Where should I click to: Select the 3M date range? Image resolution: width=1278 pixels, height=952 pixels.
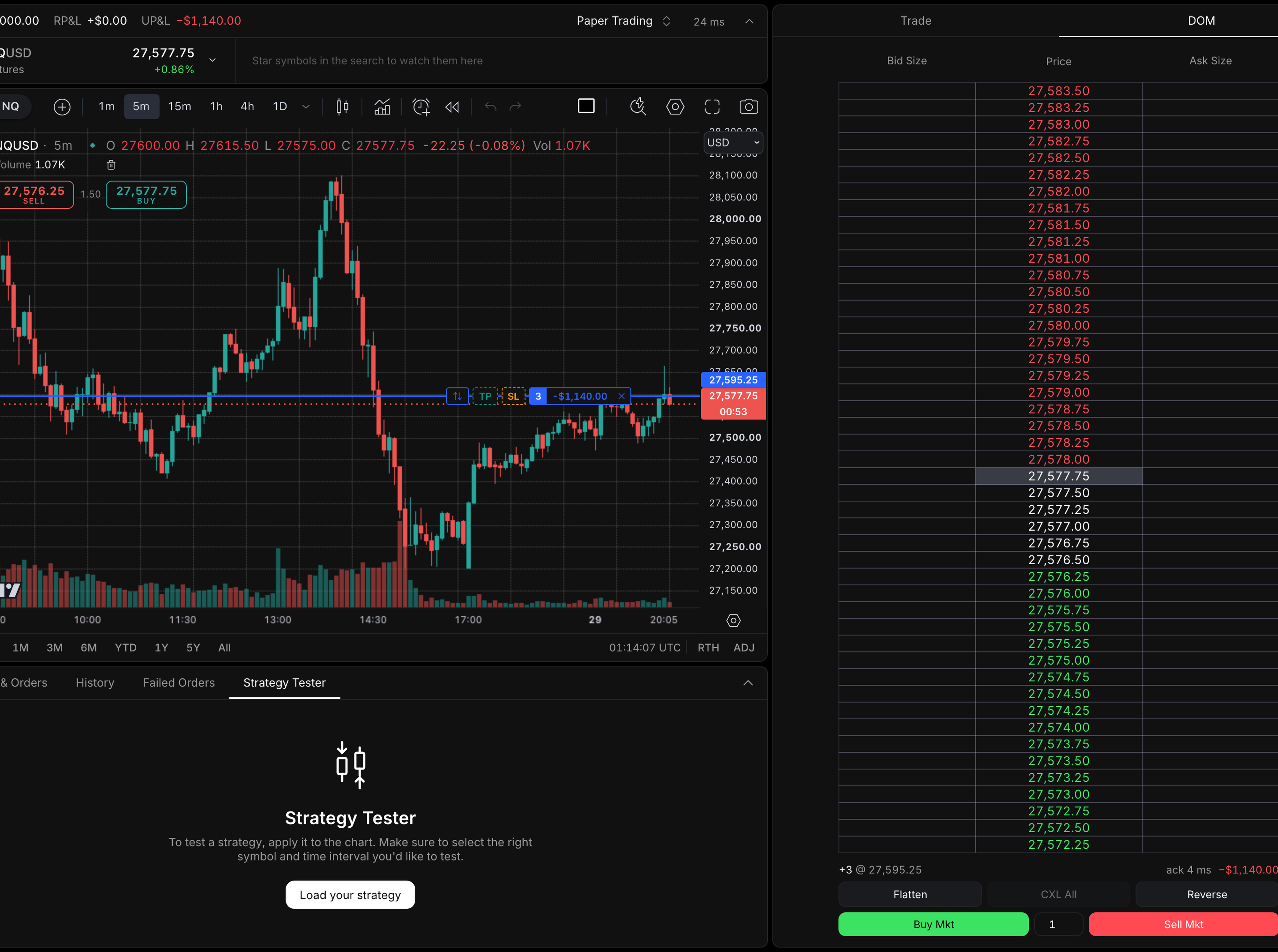[55, 648]
